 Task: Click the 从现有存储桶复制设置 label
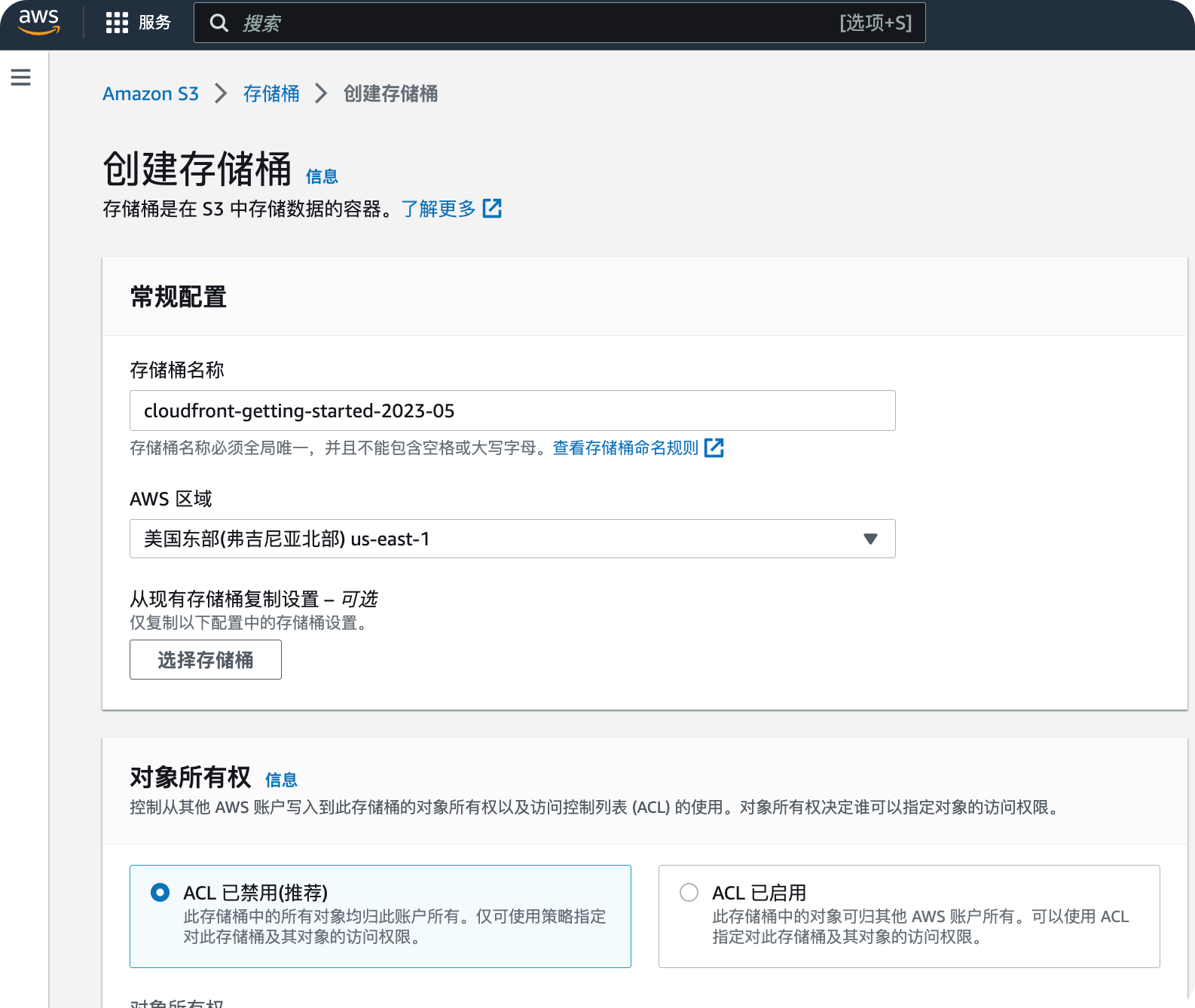[253, 599]
